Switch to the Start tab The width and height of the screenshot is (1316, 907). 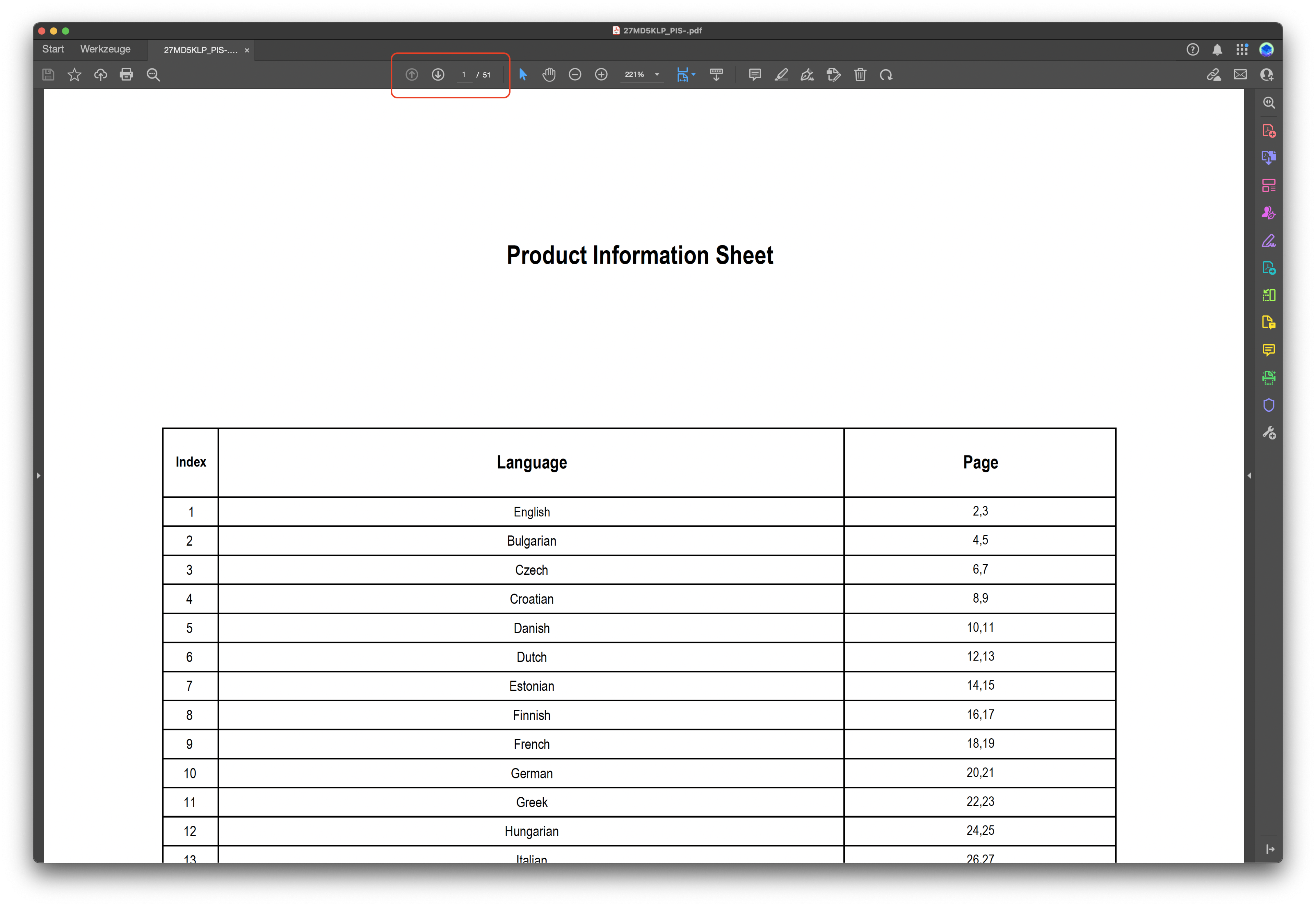[x=53, y=49]
